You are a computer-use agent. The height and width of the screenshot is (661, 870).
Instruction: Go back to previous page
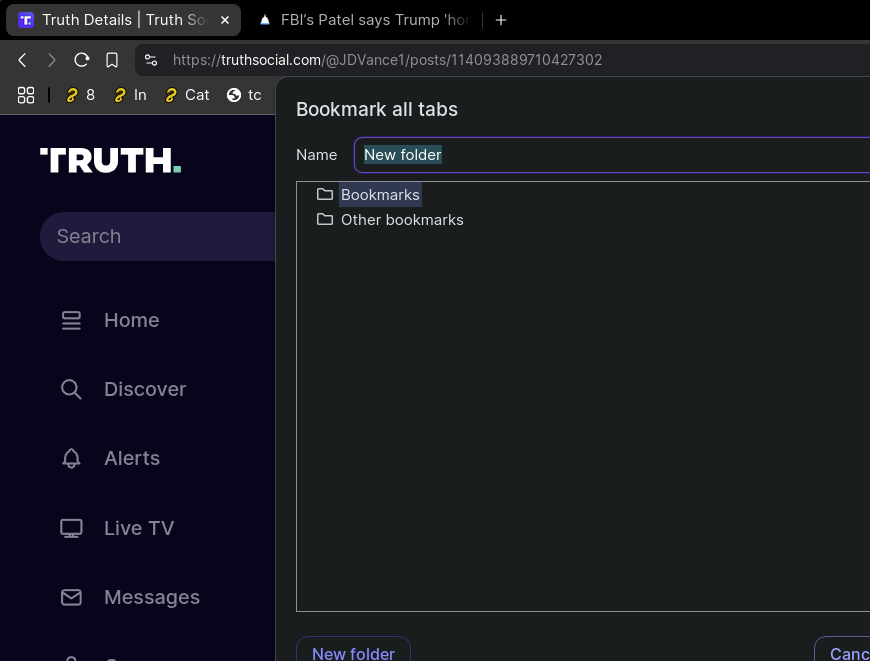22,60
